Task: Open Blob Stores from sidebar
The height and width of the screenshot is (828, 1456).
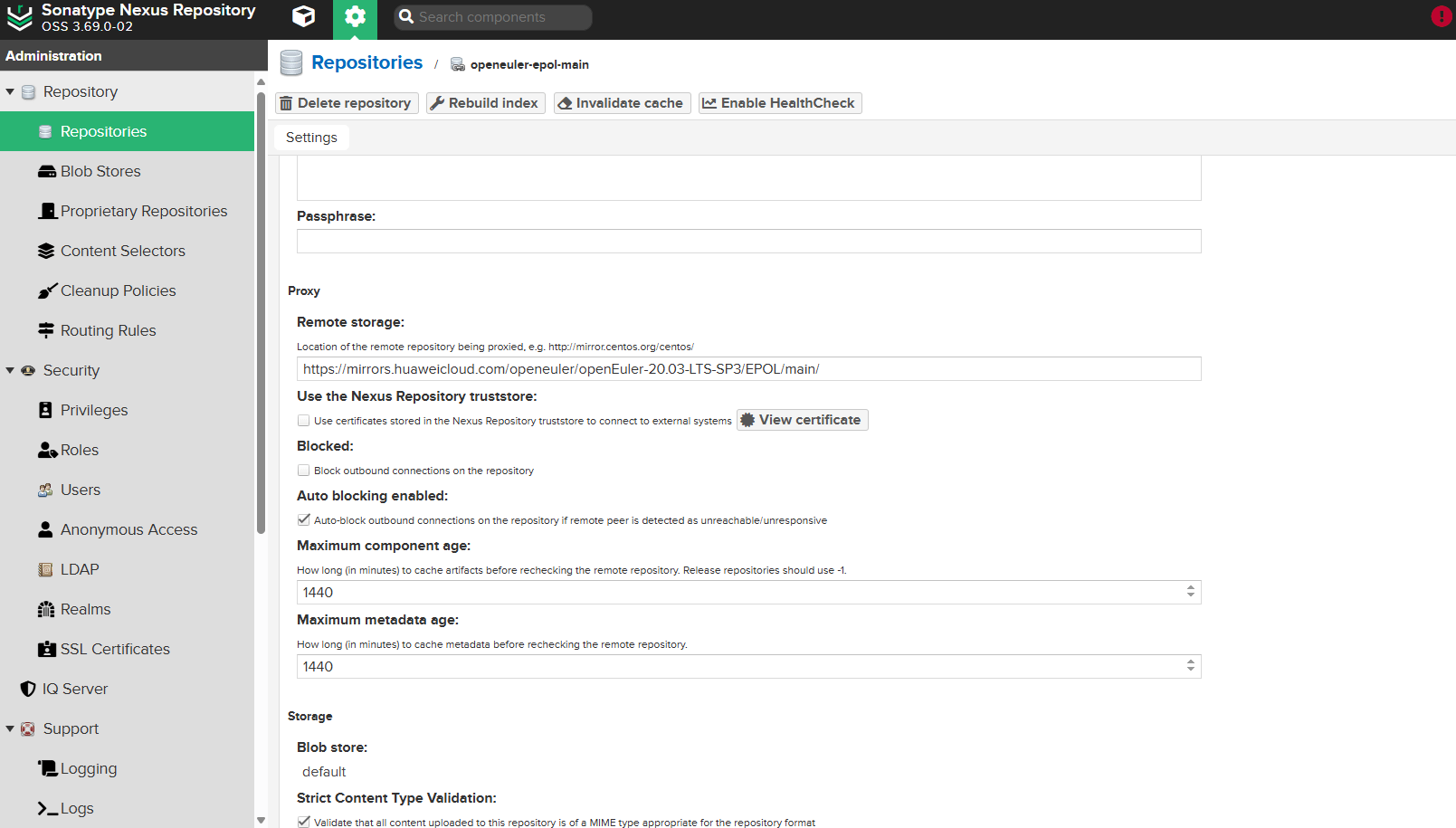Action: pyautogui.click(x=100, y=171)
